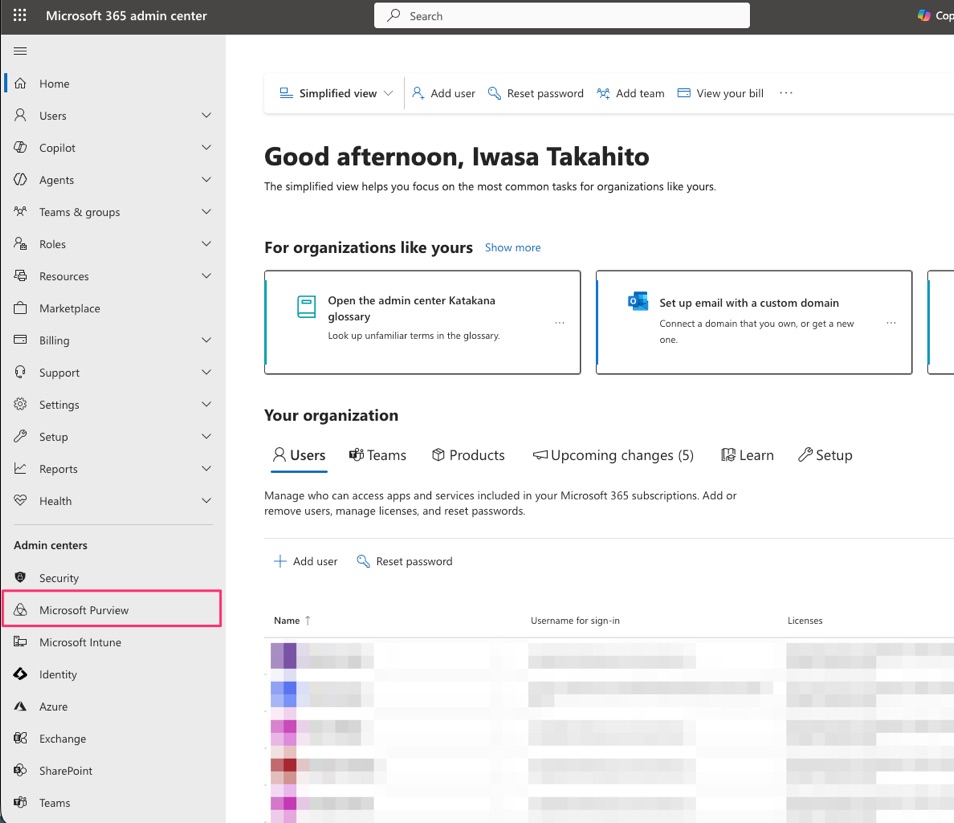Expand the Teams & groups chevron

tap(206, 212)
